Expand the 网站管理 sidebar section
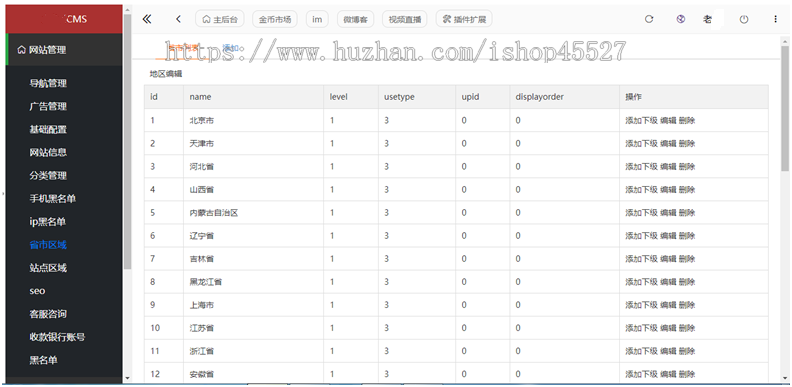Viewport: 792px width, 387px height. click(x=64, y=50)
